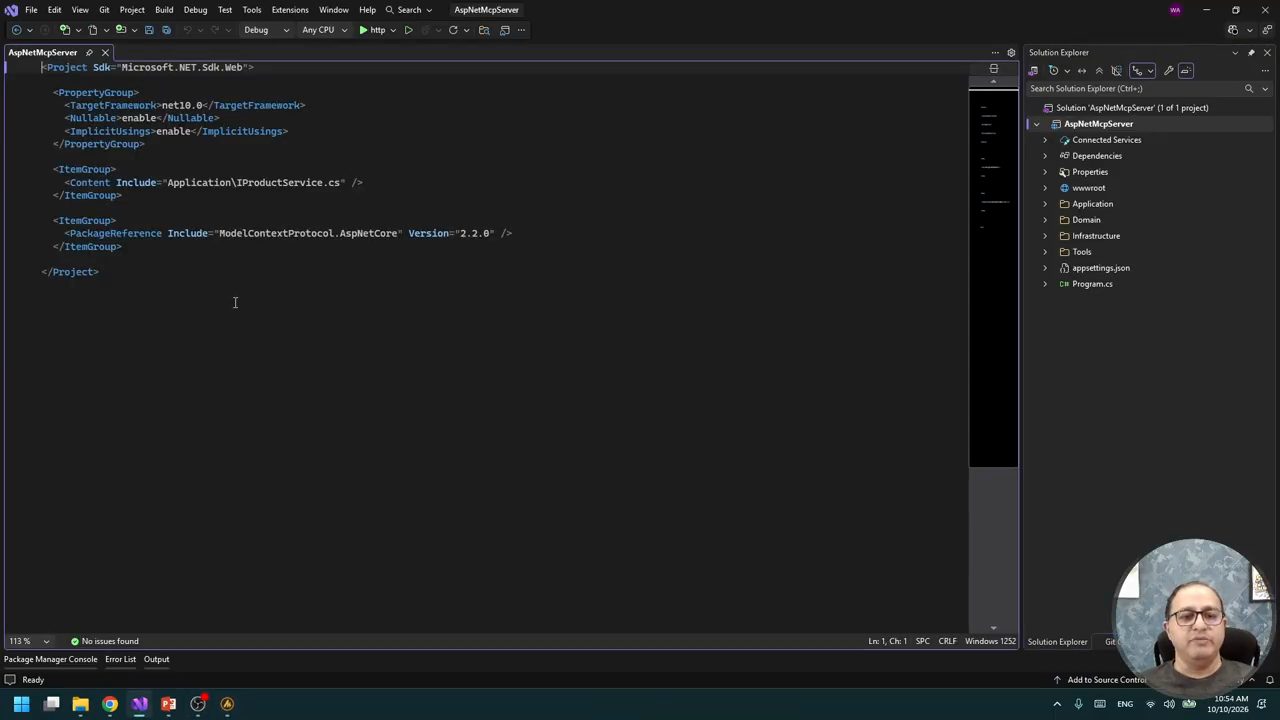Click the Navigate Backward arrow icon
The width and height of the screenshot is (1280, 720).
pyautogui.click(x=16, y=30)
